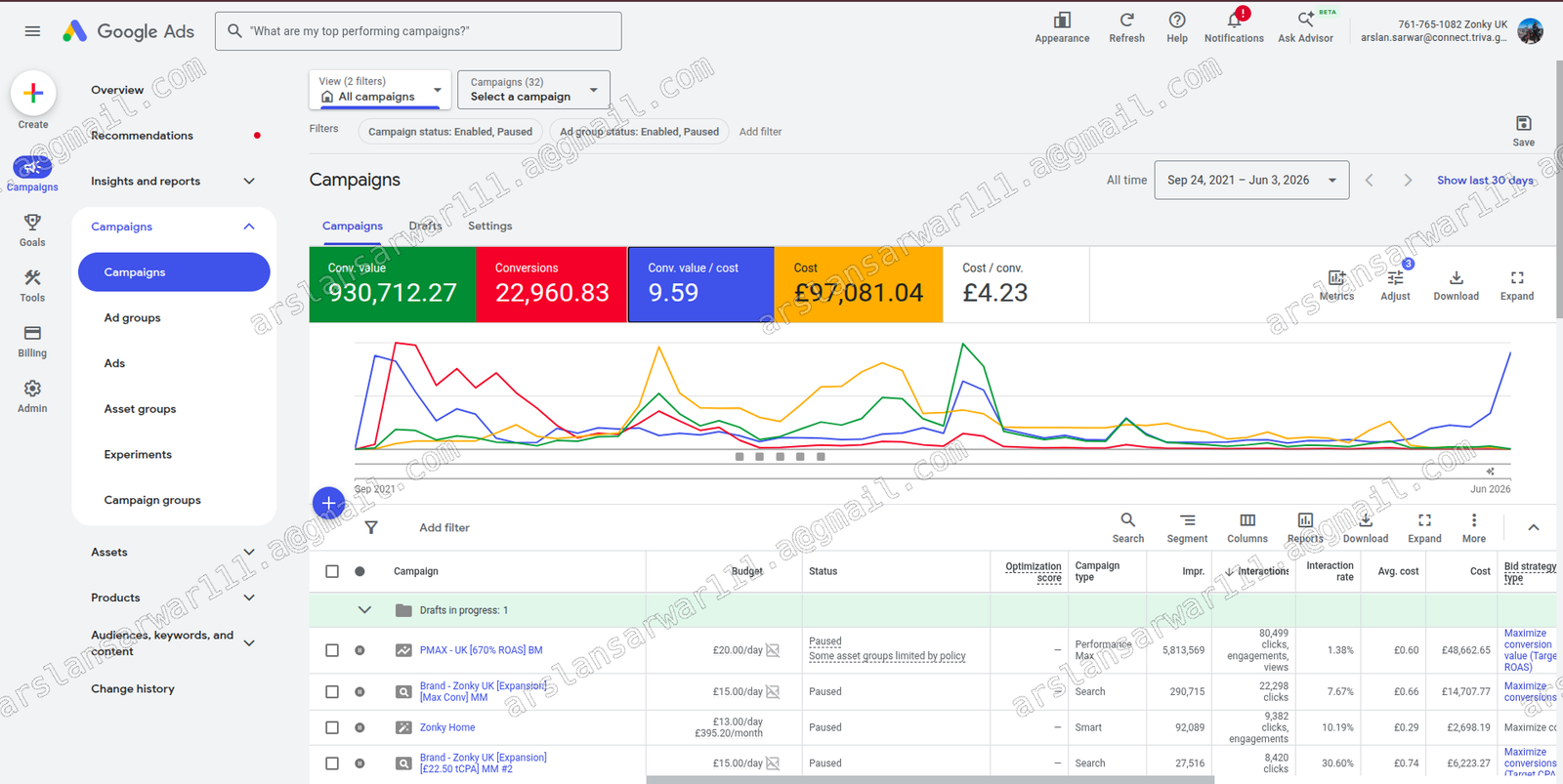Viewport: 1563px width, 784px height.
Task: Go to the previous date period
Action: pos(1369,181)
